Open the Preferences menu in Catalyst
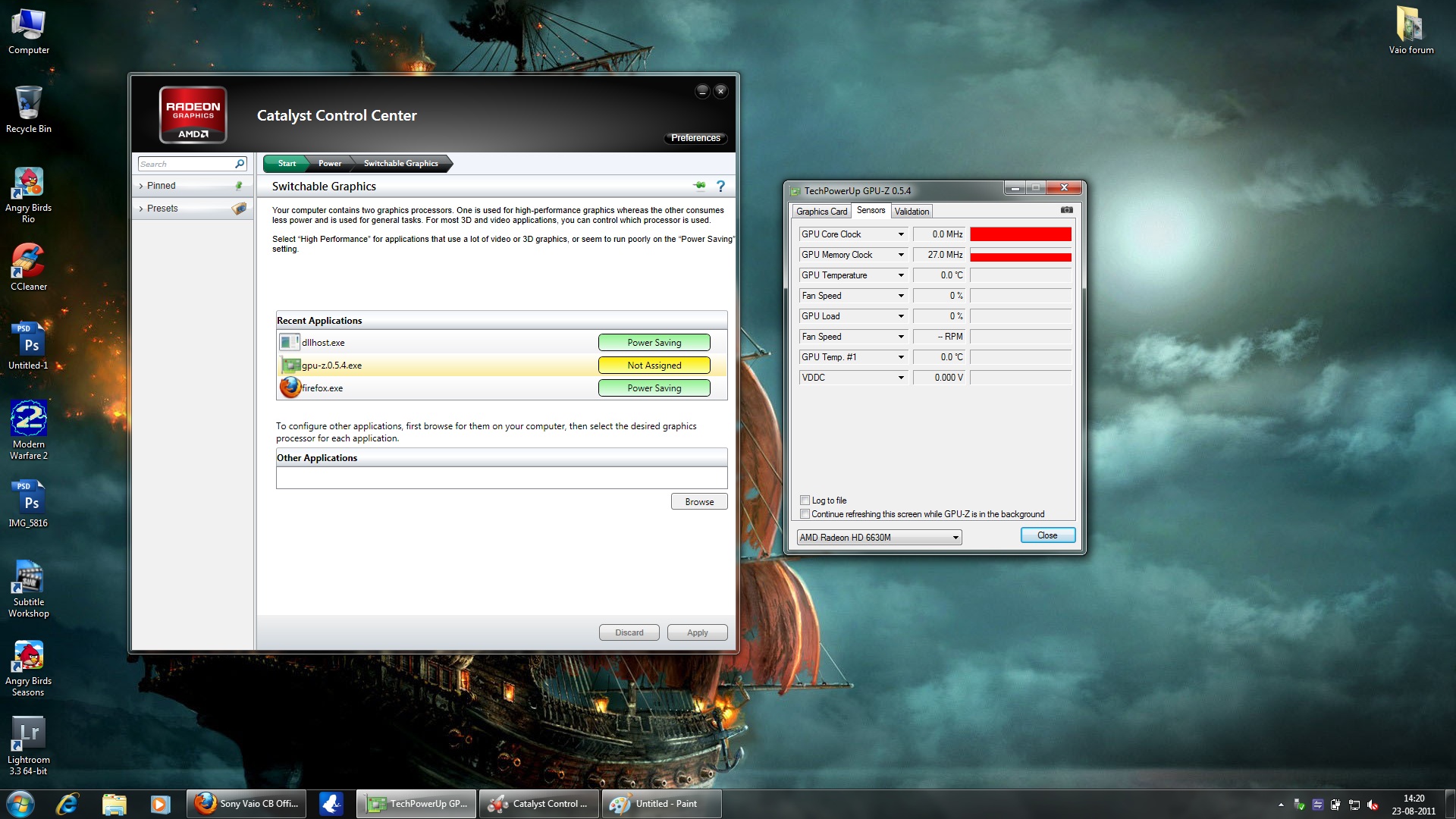Viewport: 1456px width, 819px height. coord(695,138)
